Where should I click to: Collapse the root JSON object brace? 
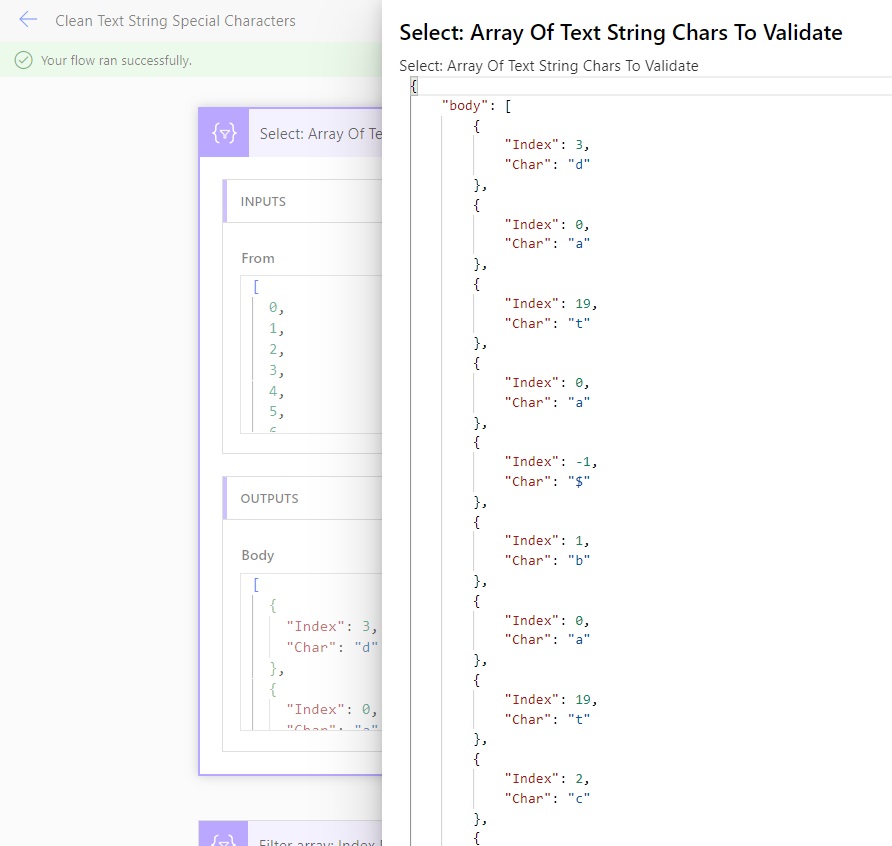(413, 86)
